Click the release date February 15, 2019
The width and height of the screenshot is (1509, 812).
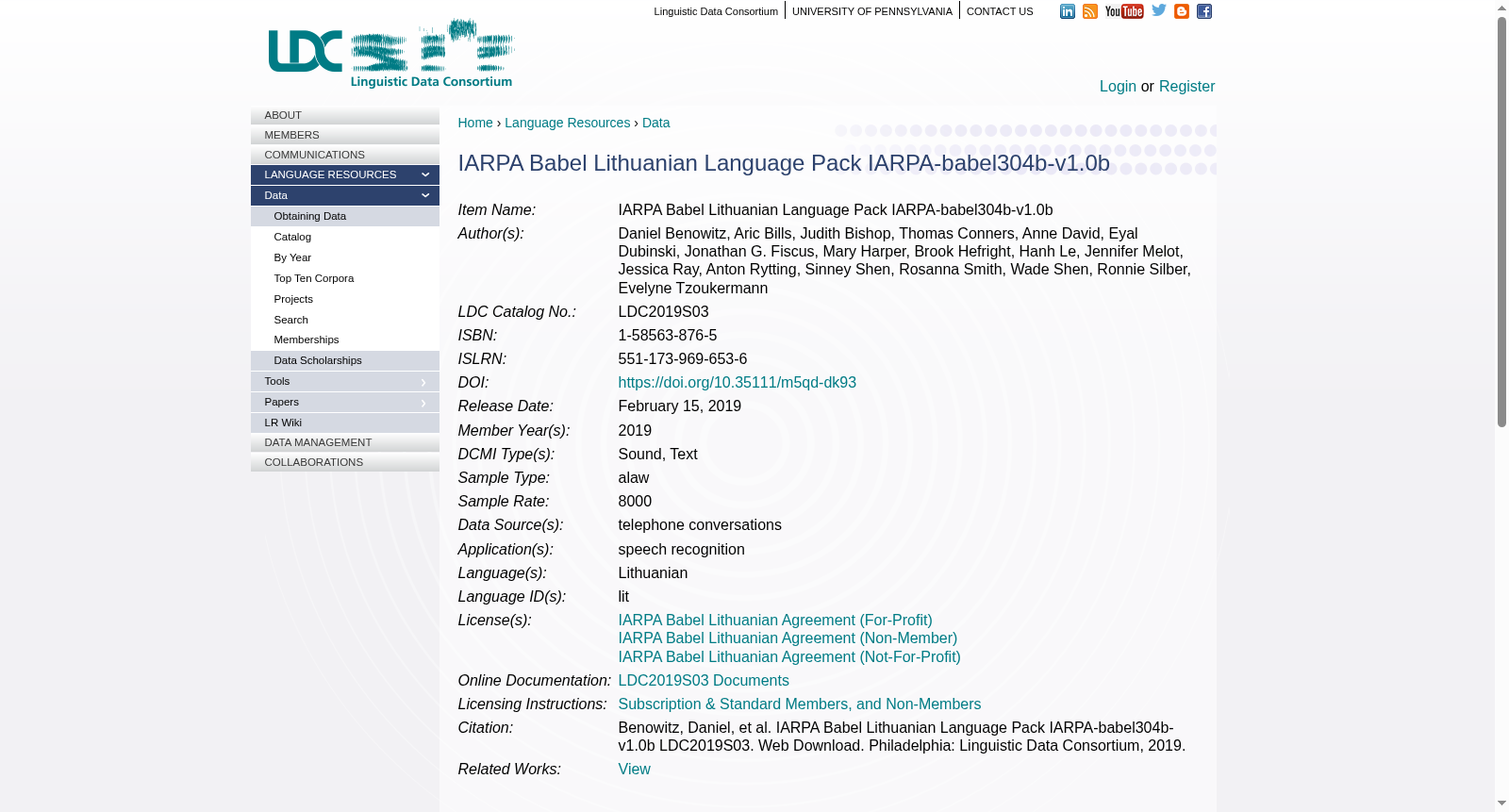point(680,406)
